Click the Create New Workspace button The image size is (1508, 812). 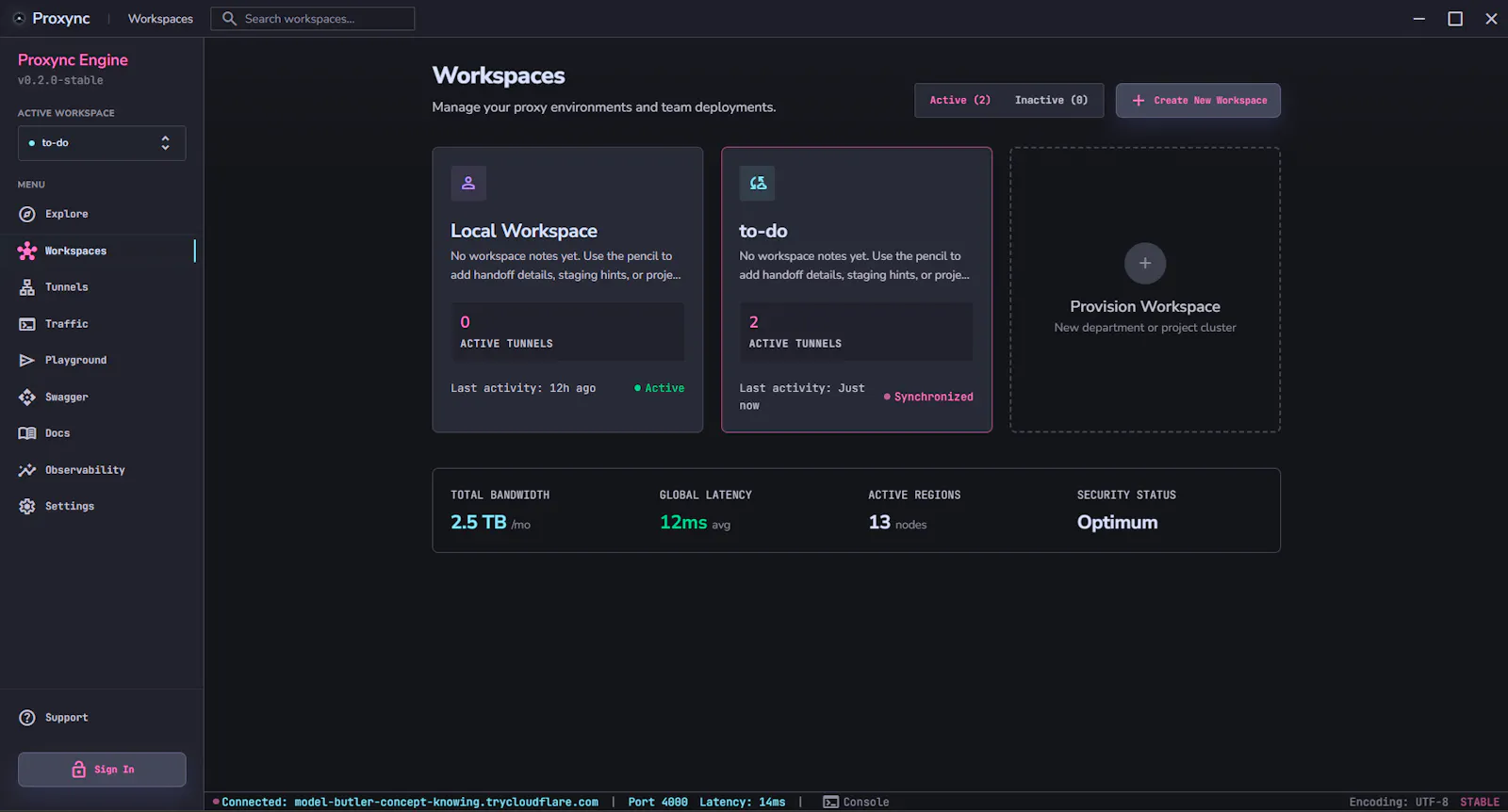(x=1198, y=100)
